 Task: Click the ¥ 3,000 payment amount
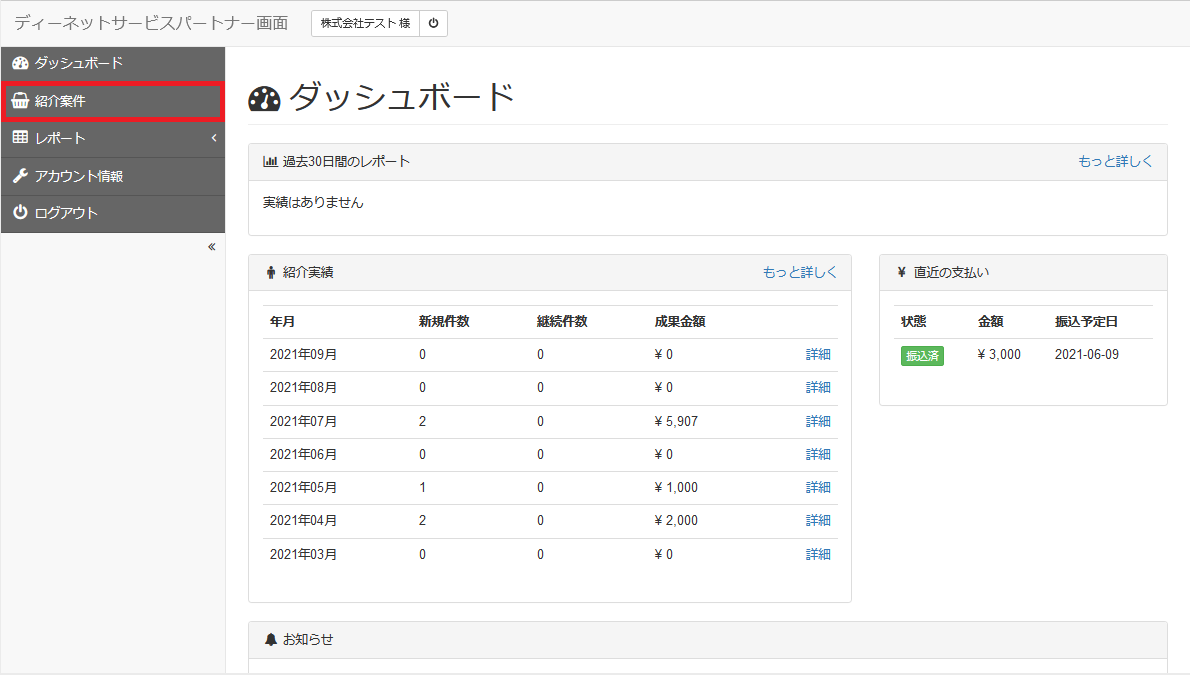(x=999, y=355)
